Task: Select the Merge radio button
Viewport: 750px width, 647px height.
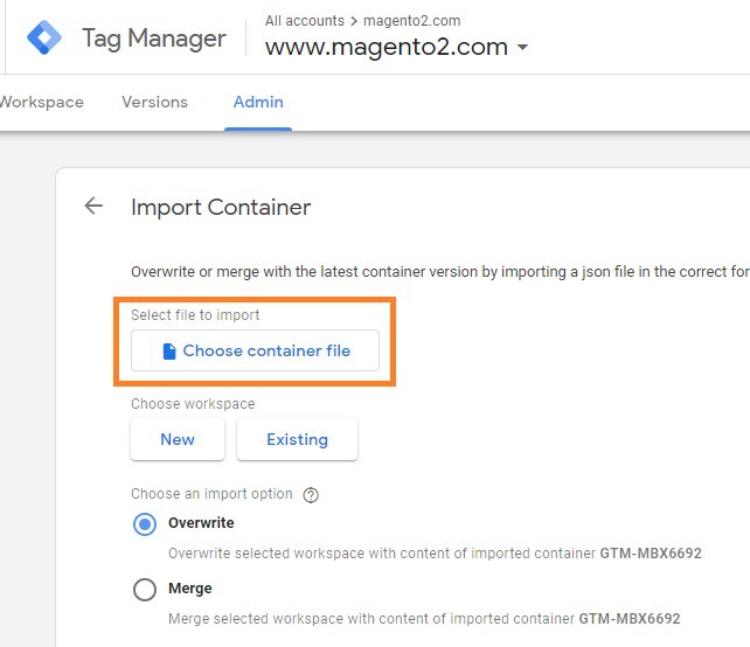Action: [x=145, y=590]
